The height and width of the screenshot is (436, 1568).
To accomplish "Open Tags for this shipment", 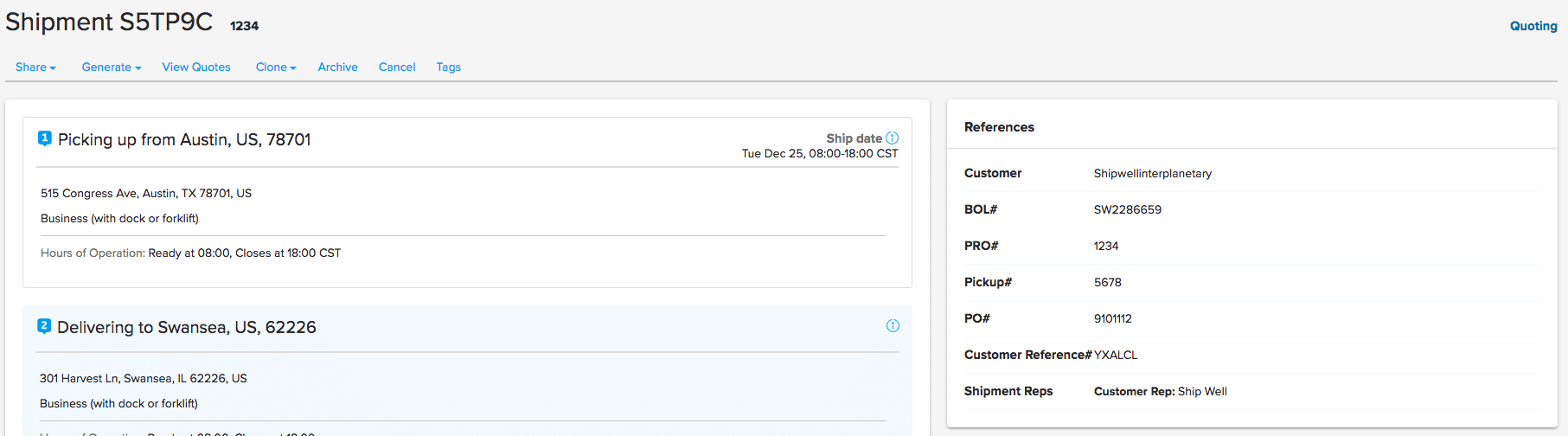I will pyautogui.click(x=448, y=67).
